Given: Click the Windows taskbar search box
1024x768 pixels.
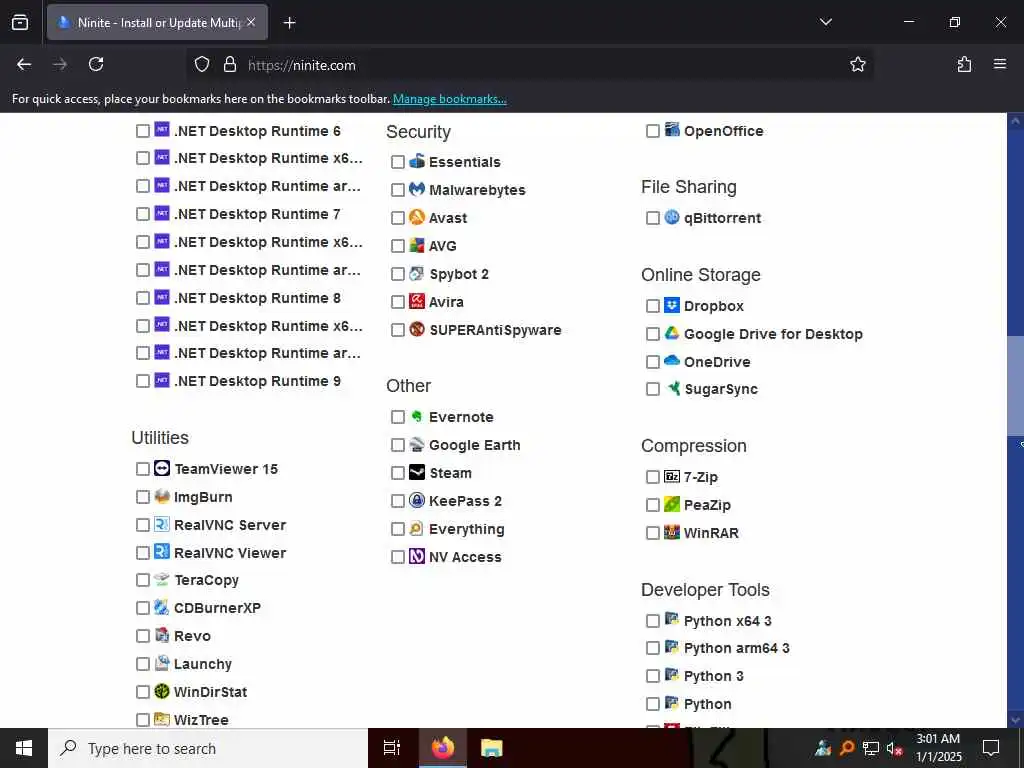Looking at the screenshot, I should coord(208,748).
